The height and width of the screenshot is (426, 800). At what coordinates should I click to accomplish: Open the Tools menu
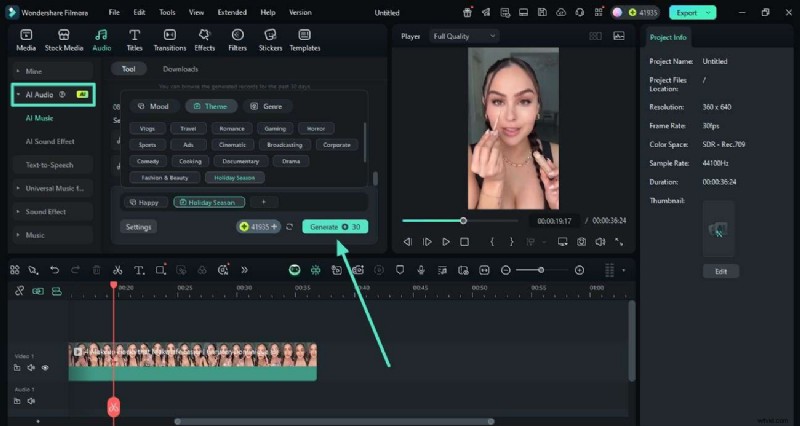(x=167, y=13)
